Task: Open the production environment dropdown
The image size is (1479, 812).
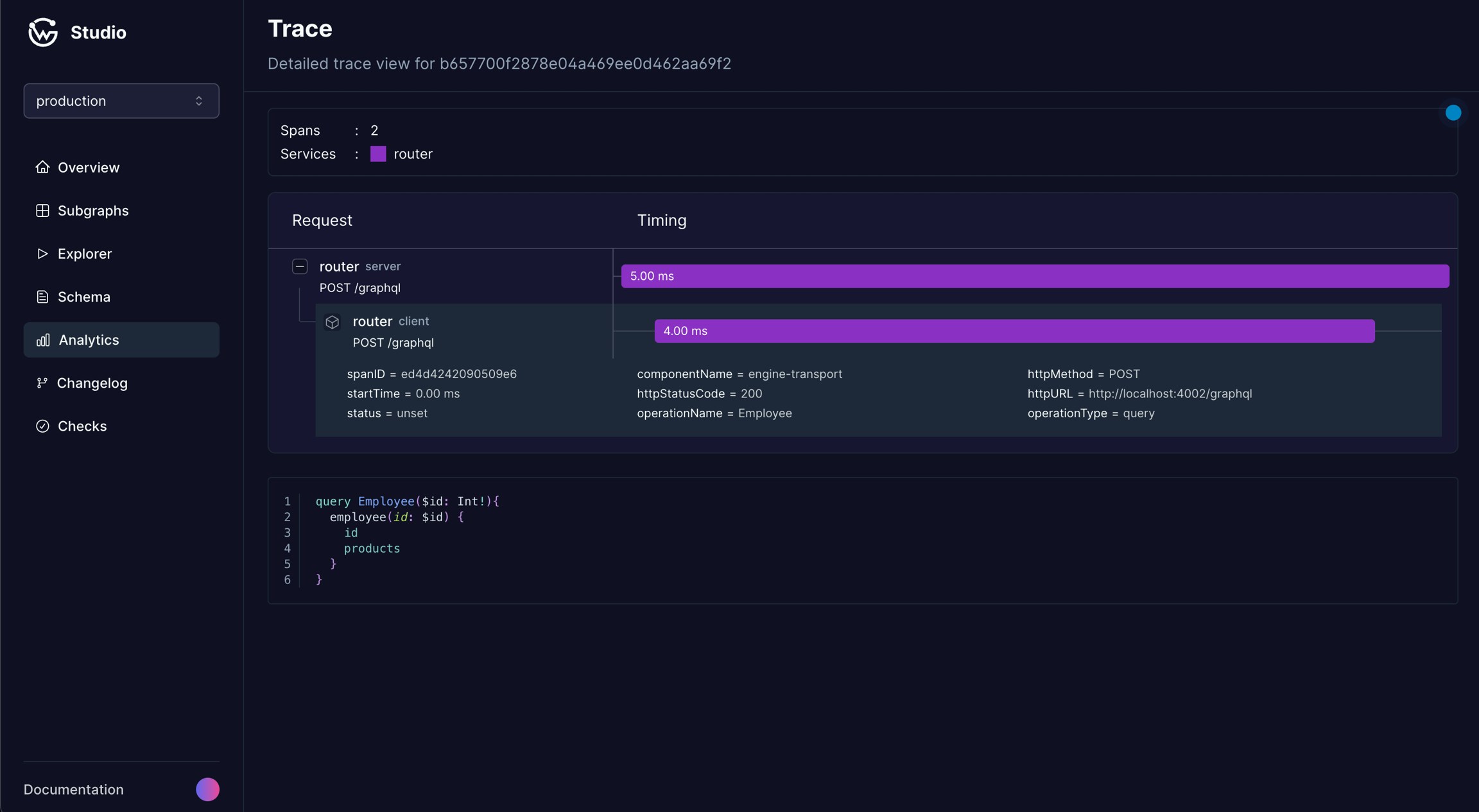Action: (121, 101)
